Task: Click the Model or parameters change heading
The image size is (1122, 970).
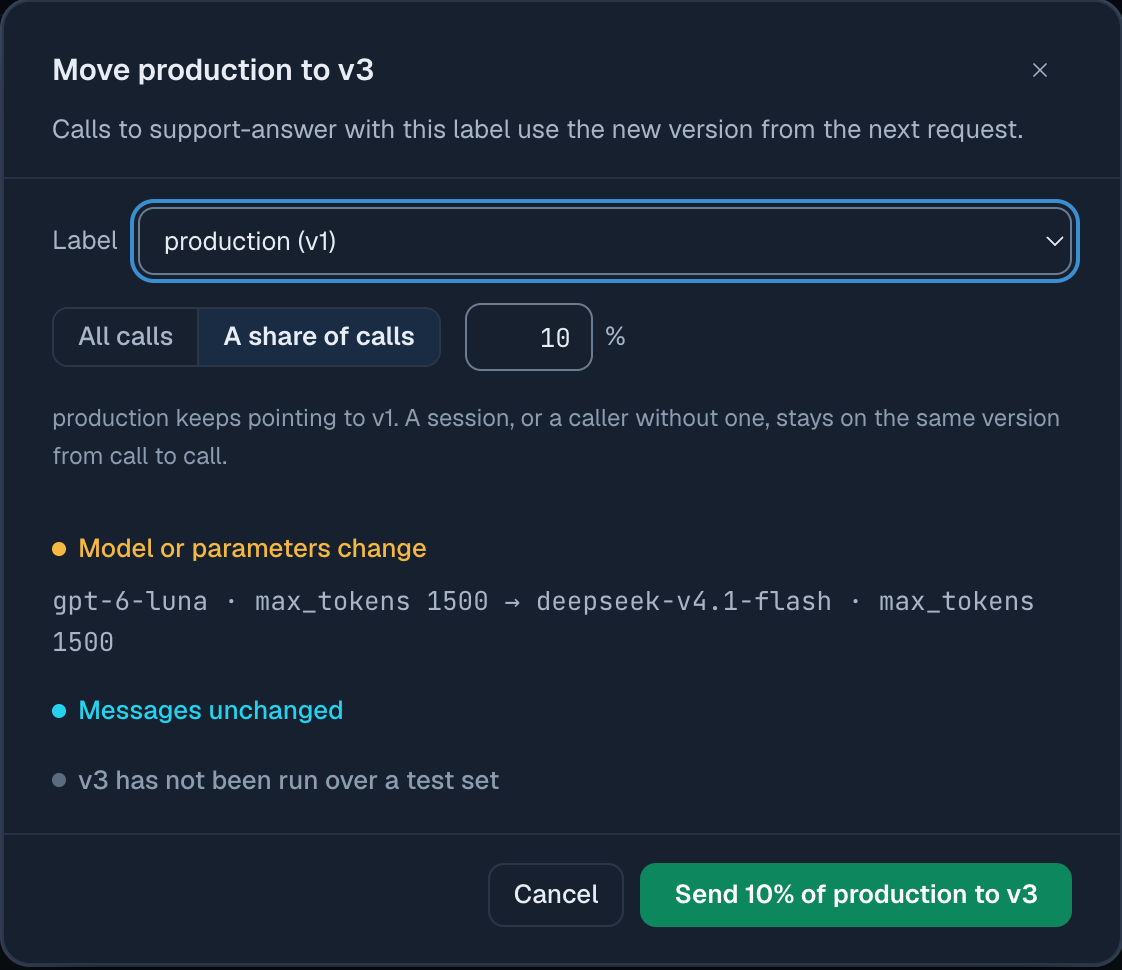Action: [253, 549]
